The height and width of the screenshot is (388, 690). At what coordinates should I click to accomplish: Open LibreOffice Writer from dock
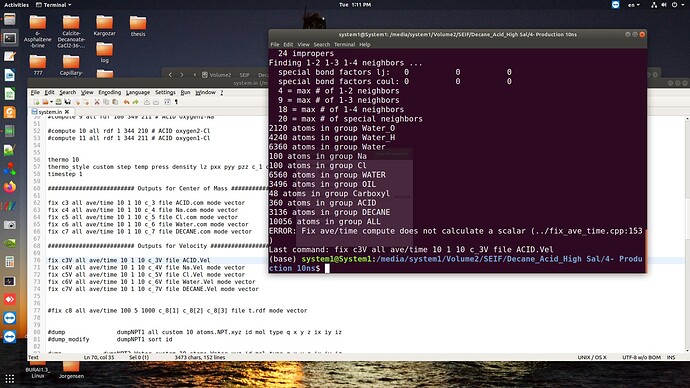(10, 75)
